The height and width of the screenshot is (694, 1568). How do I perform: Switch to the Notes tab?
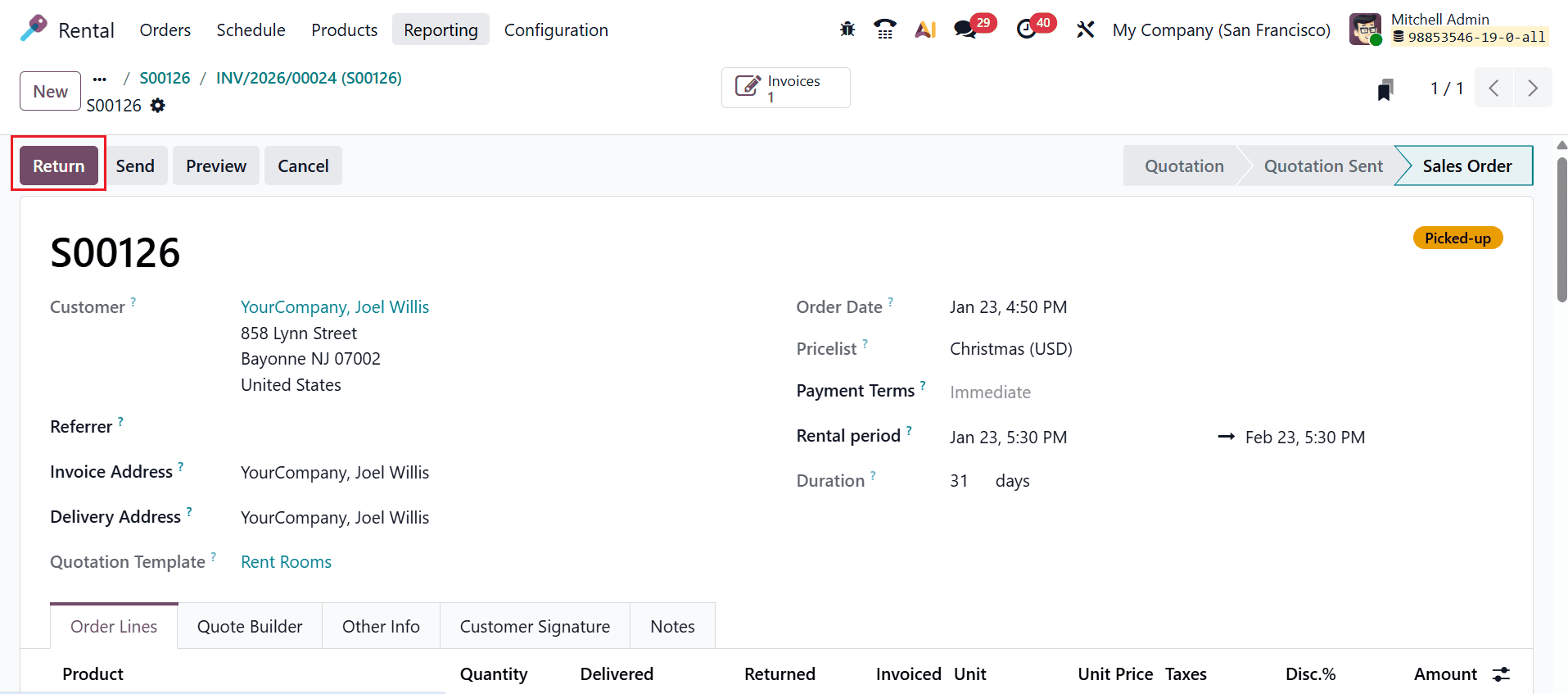[x=672, y=626]
